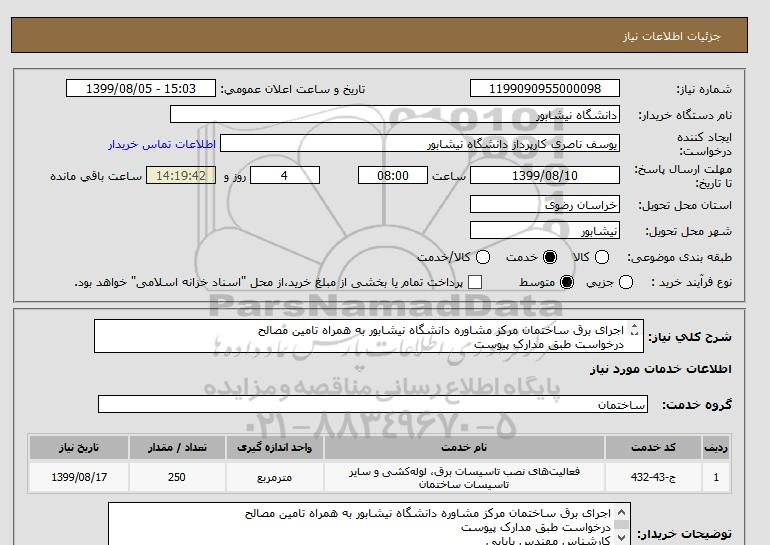This screenshot has height=545, width=770.
Task: Select the کالا/خدمت radio button
Action: (x=483, y=257)
